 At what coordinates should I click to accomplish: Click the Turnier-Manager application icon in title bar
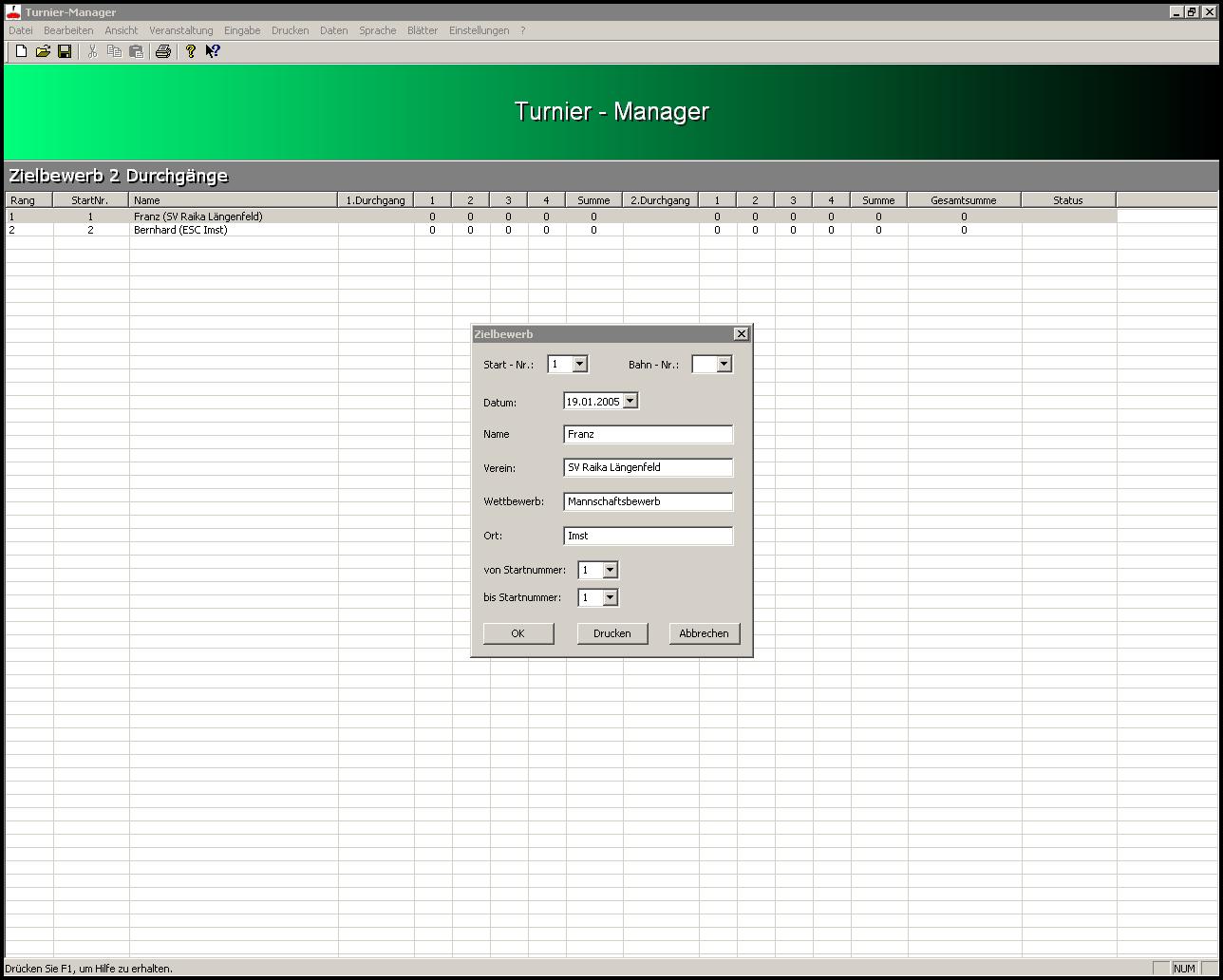(13, 11)
